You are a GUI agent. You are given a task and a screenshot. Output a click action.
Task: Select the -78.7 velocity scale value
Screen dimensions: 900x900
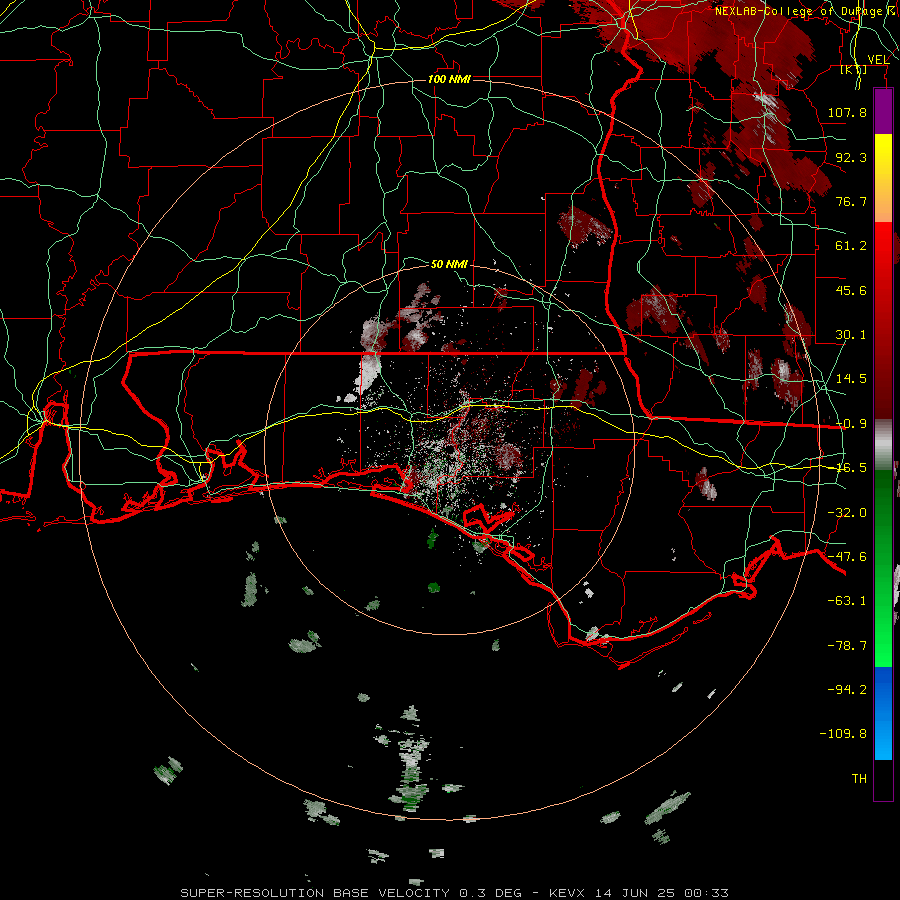(x=847, y=646)
